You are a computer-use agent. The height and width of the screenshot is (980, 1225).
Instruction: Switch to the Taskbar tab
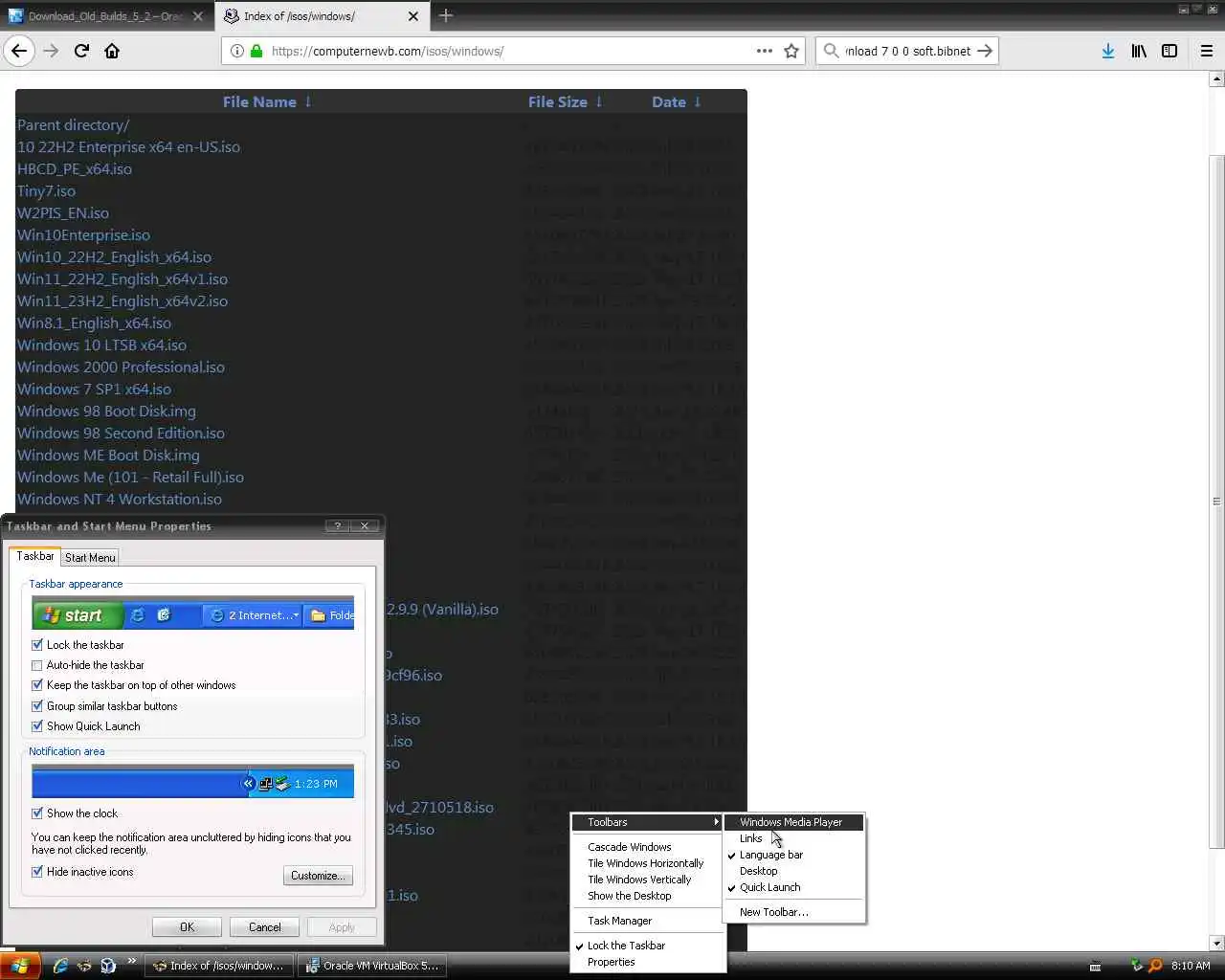click(x=35, y=556)
